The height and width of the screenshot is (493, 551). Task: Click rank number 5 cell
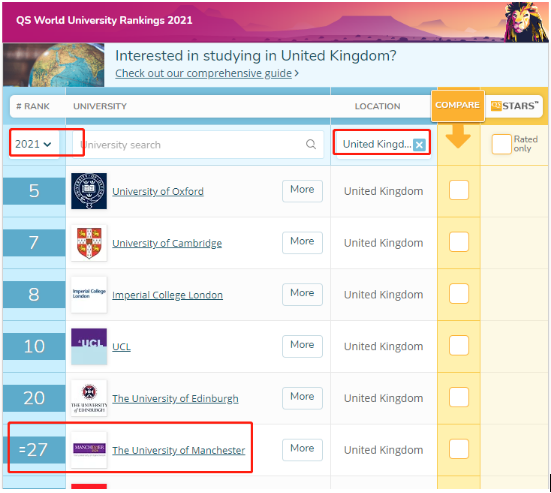tap(34, 191)
